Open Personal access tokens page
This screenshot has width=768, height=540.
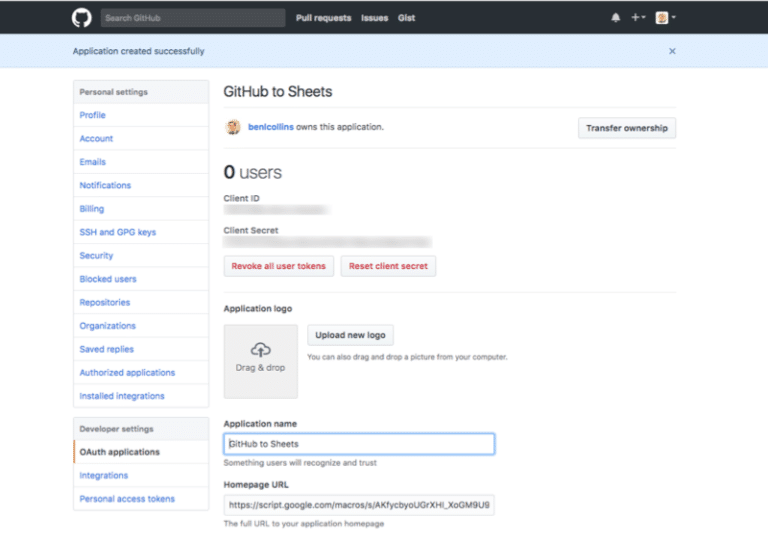141,499
